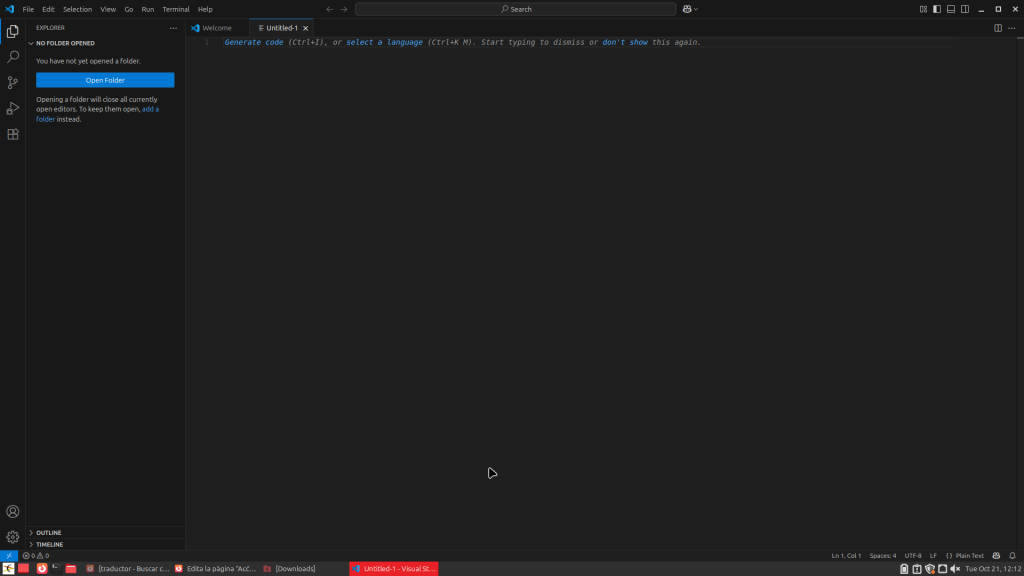Click the Accounts icon in activity bar
This screenshot has height=576, width=1024.
click(13, 512)
